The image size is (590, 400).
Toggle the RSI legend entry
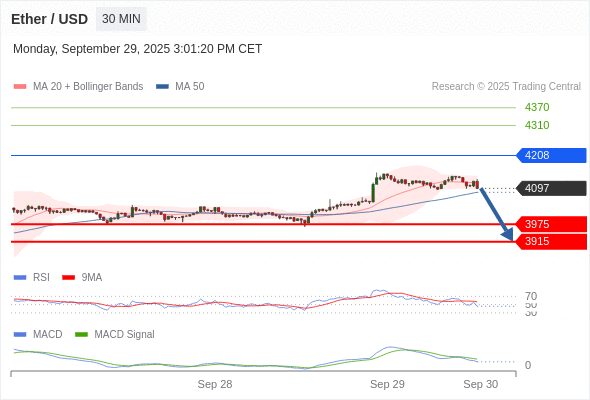pyautogui.click(x=32, y=277)
